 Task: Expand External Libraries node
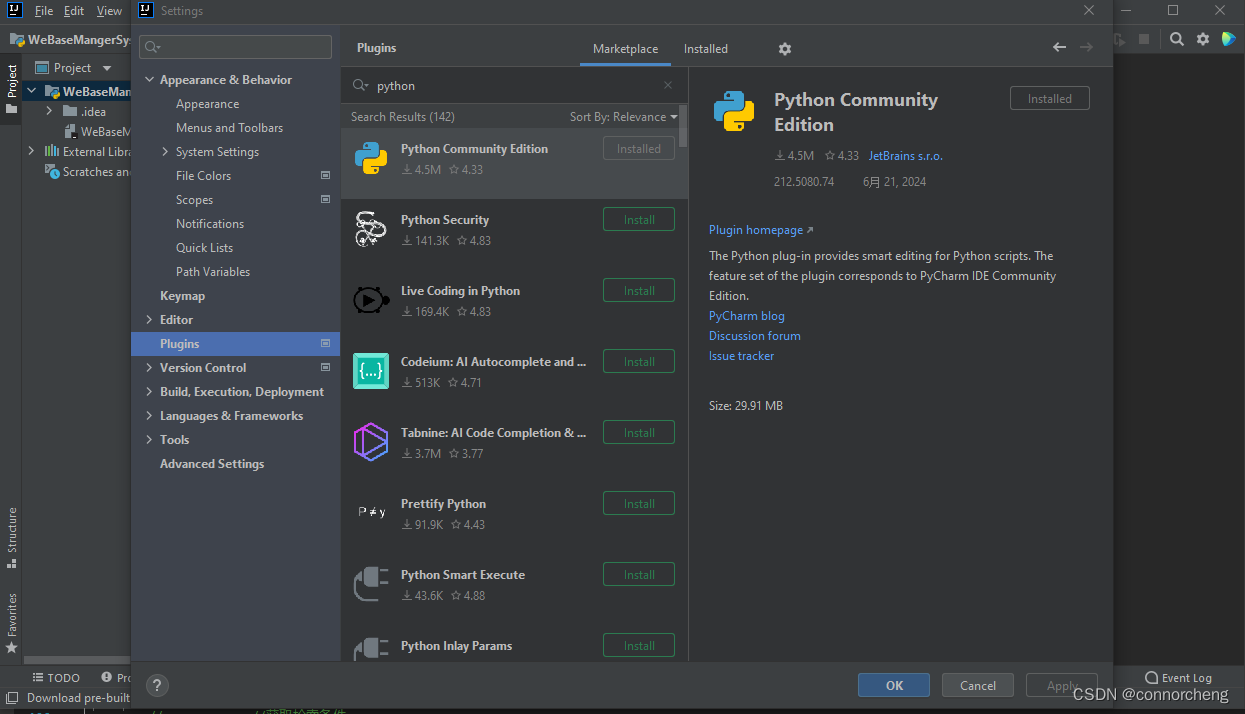[x=31, y=151]
